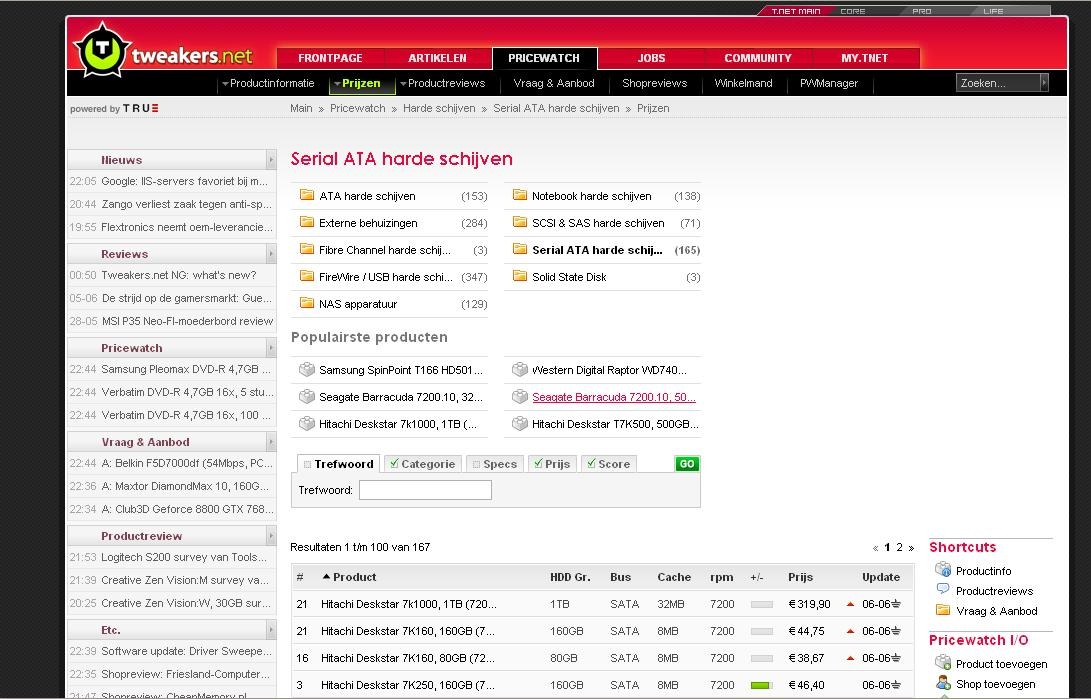Toggle the Prijs filter checkbox
Image resolution: width=1091 pixels, height=699 pixels.
coord(538,463)
